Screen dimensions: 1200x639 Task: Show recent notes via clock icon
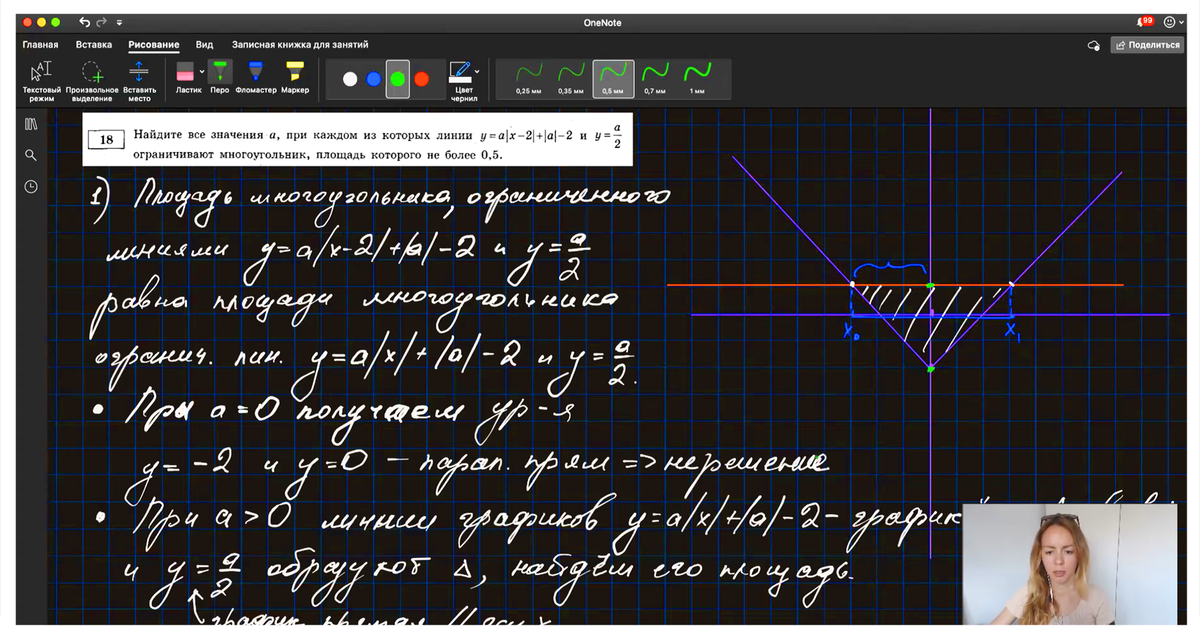[31, 186]
